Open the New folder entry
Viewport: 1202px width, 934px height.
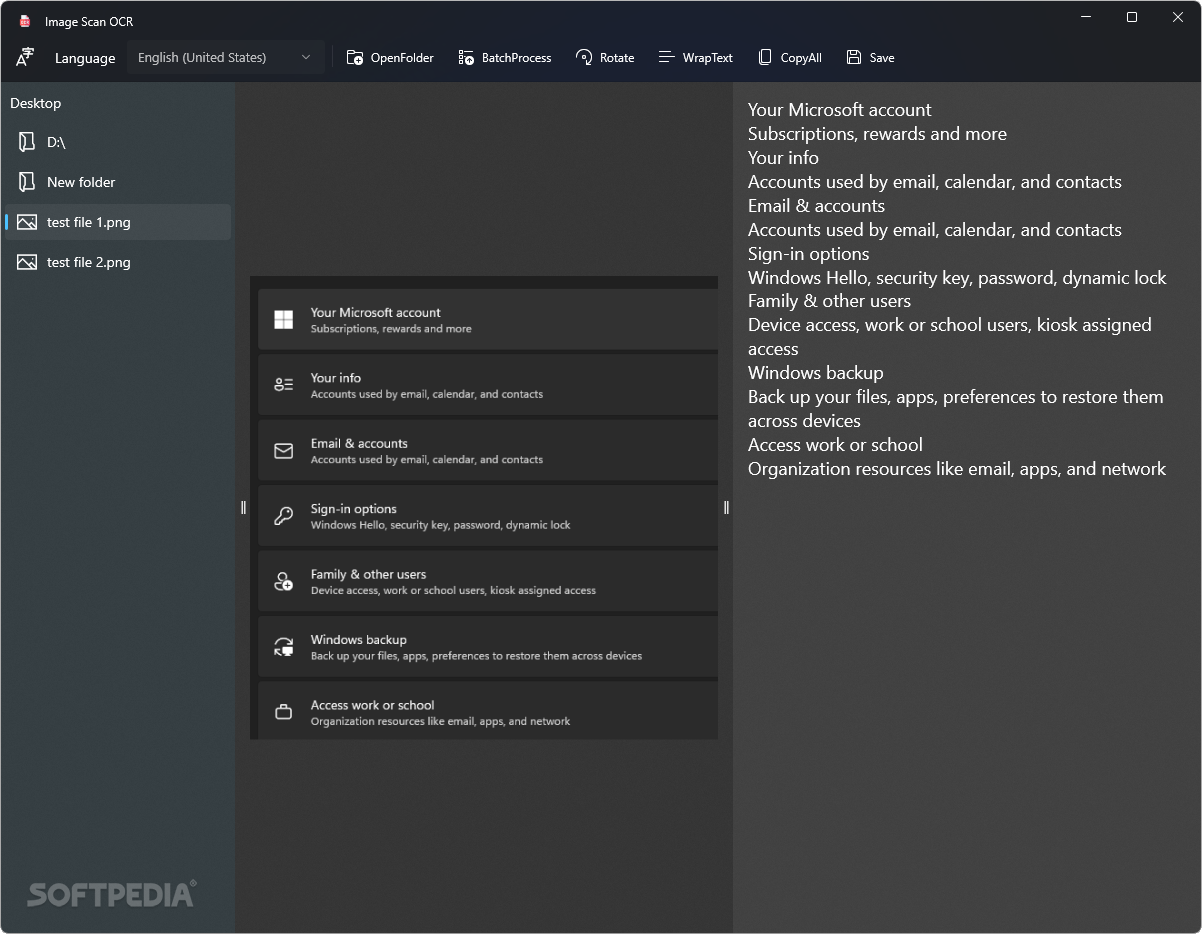click(118, 182)
